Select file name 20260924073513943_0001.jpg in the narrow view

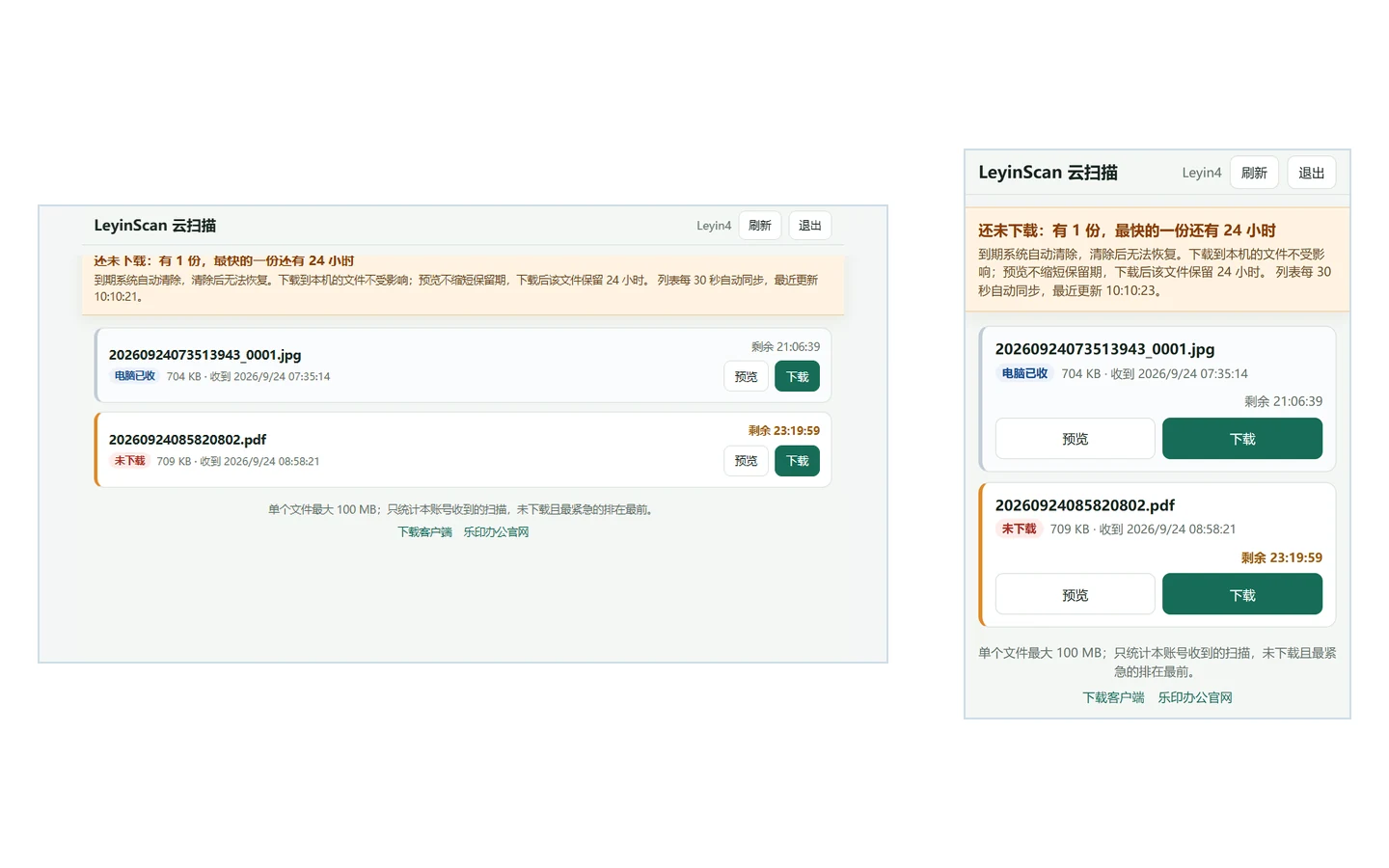pos(1104,349)
